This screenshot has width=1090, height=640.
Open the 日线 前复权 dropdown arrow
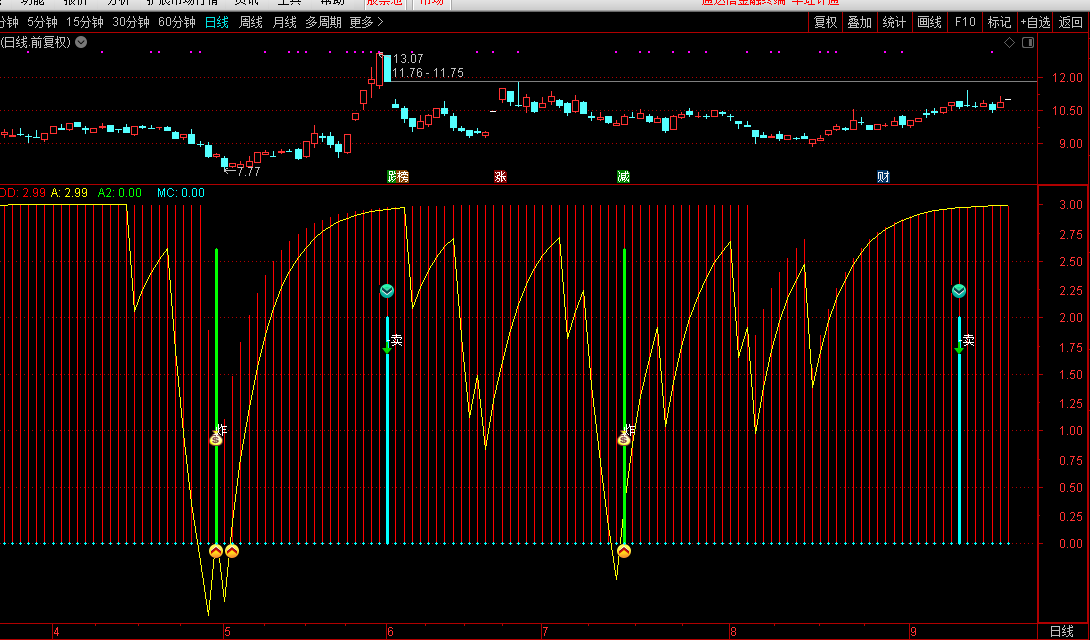click(x=81, y=42)
